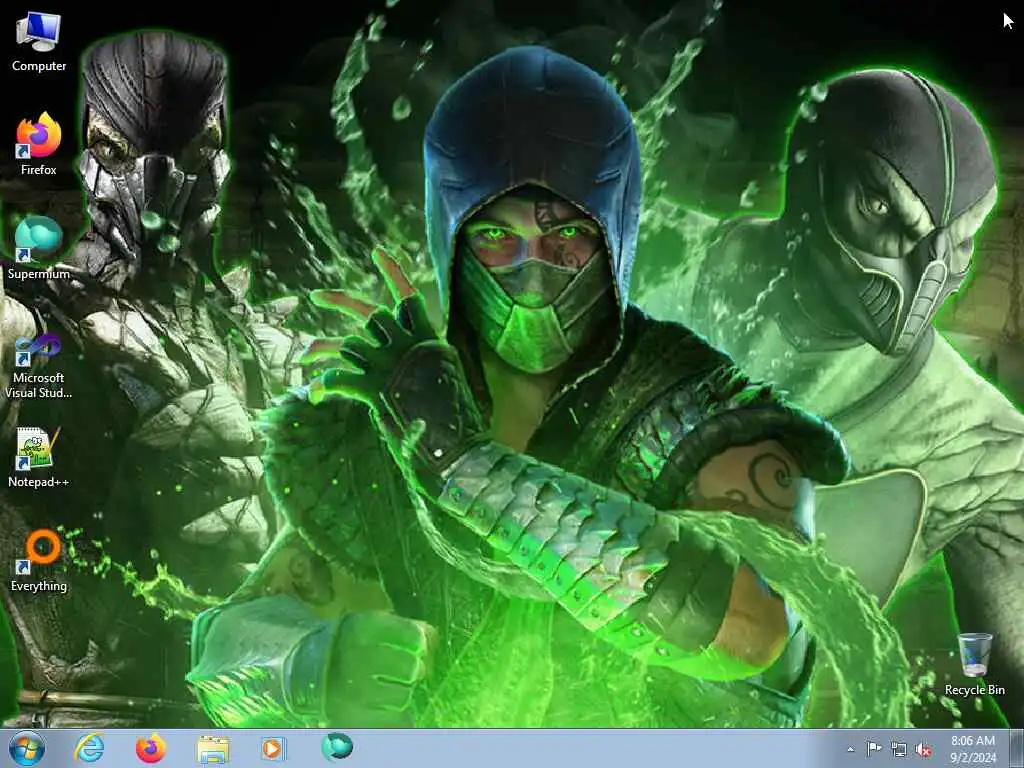Viewport: 1024px width, 768px height.
Task: Select the Firefox desktop shortcut
Action: (39, 144)
